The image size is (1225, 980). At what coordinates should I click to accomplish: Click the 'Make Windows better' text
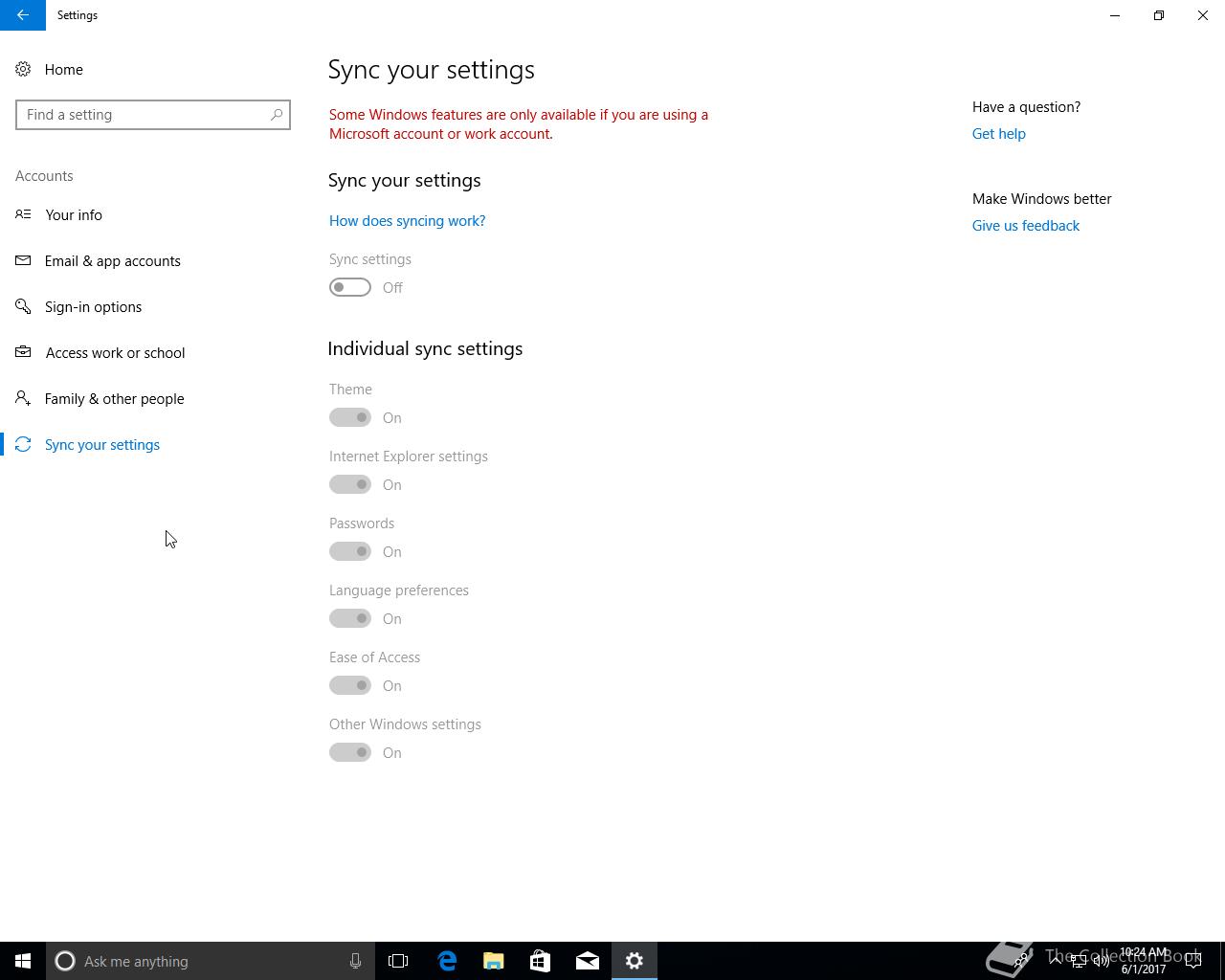coord(1041,199)
